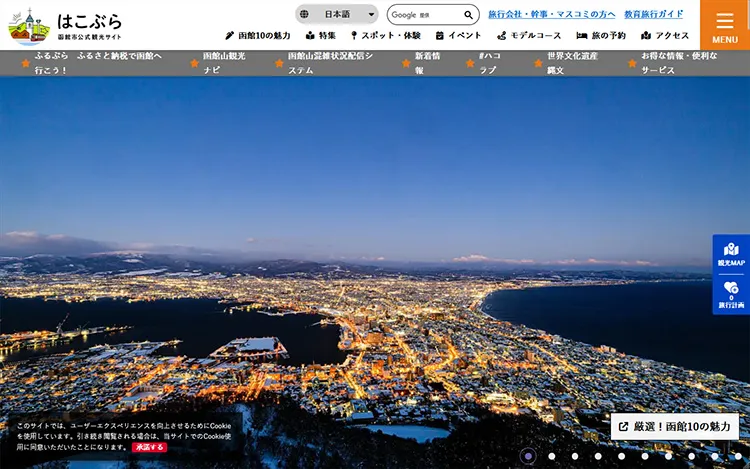Open 旅の予約 nav item with bed icon

tap(601, 35)
